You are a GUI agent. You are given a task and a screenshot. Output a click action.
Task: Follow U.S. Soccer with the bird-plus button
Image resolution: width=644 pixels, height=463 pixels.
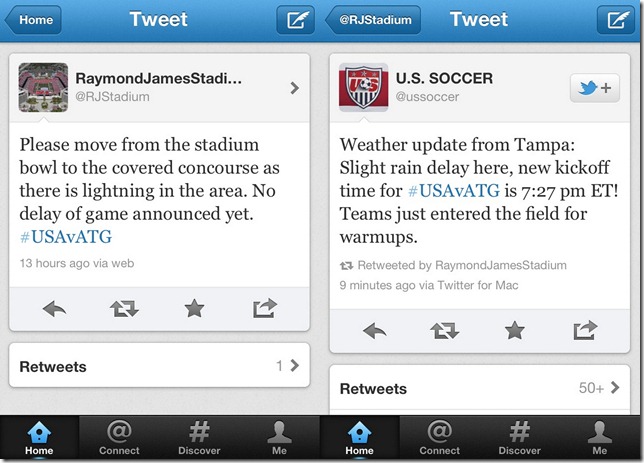click(x=594, y=88)
